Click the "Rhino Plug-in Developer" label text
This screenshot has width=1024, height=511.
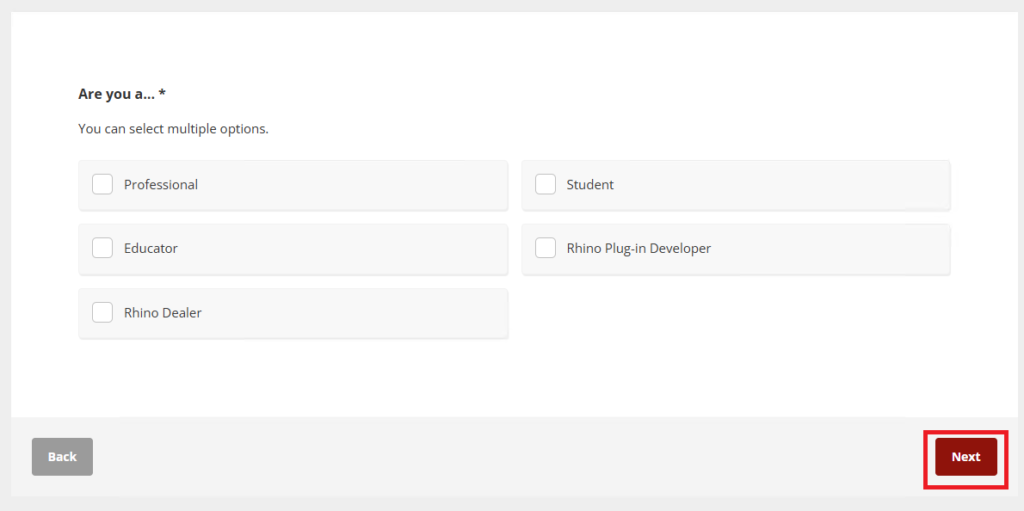pyautogui.click(x=638, y=249)
